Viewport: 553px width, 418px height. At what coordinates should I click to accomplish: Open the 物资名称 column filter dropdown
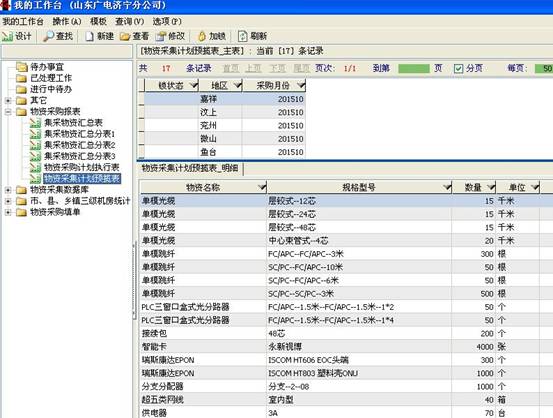262,187
